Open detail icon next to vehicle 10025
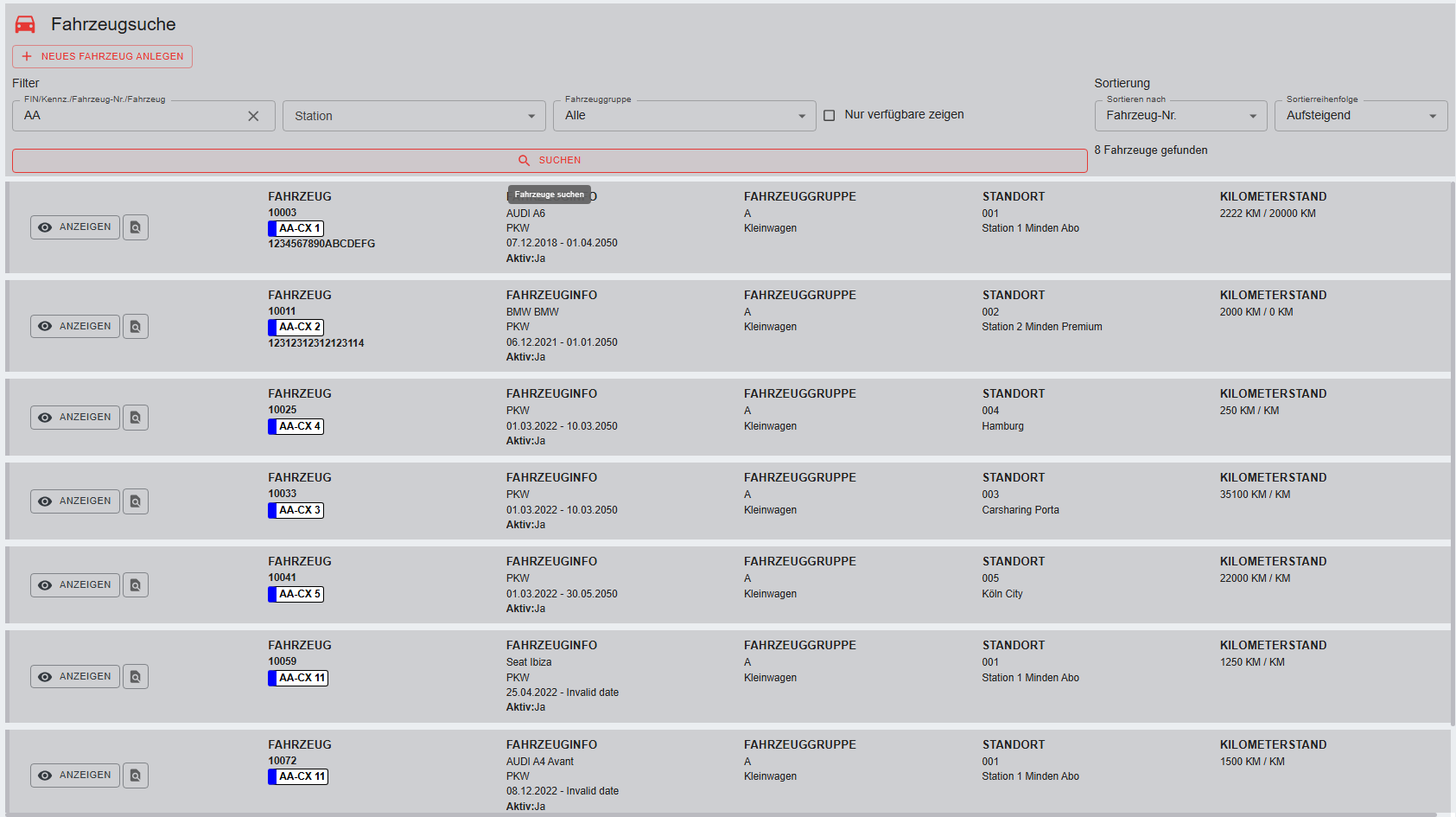This screenshot has height=817, width=1456. pyautogui.click(x=136, y=418)
